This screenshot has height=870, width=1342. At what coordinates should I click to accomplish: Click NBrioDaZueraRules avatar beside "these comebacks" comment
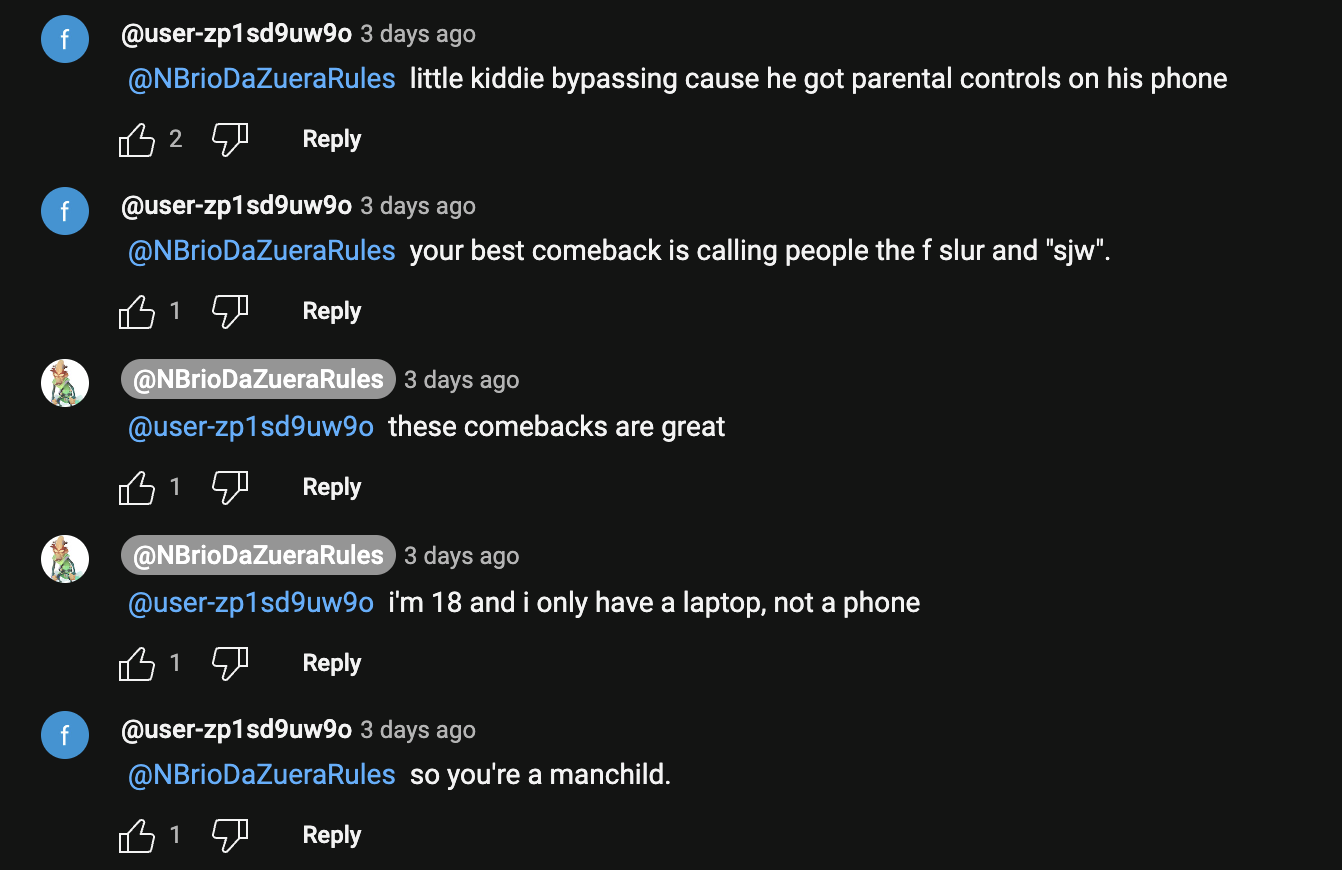coord(65,383)
